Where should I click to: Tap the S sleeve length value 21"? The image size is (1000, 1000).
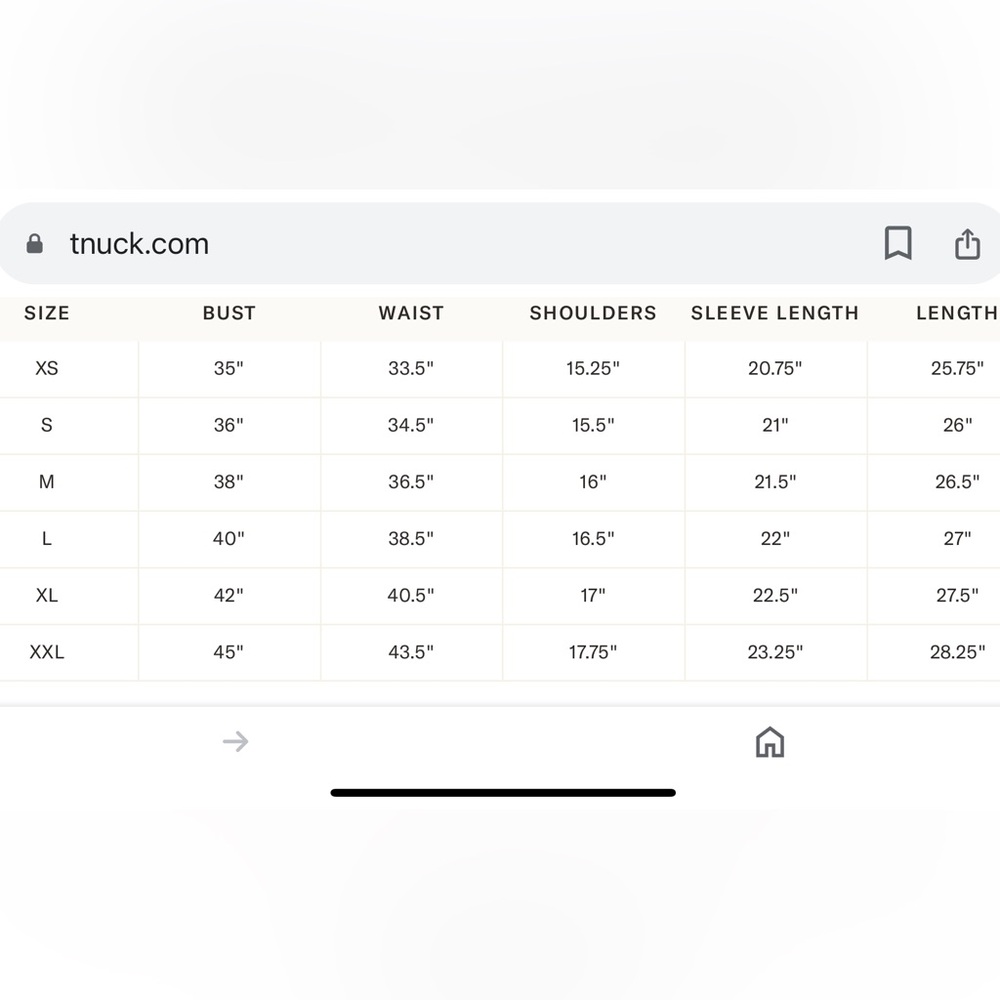point(775,425)
